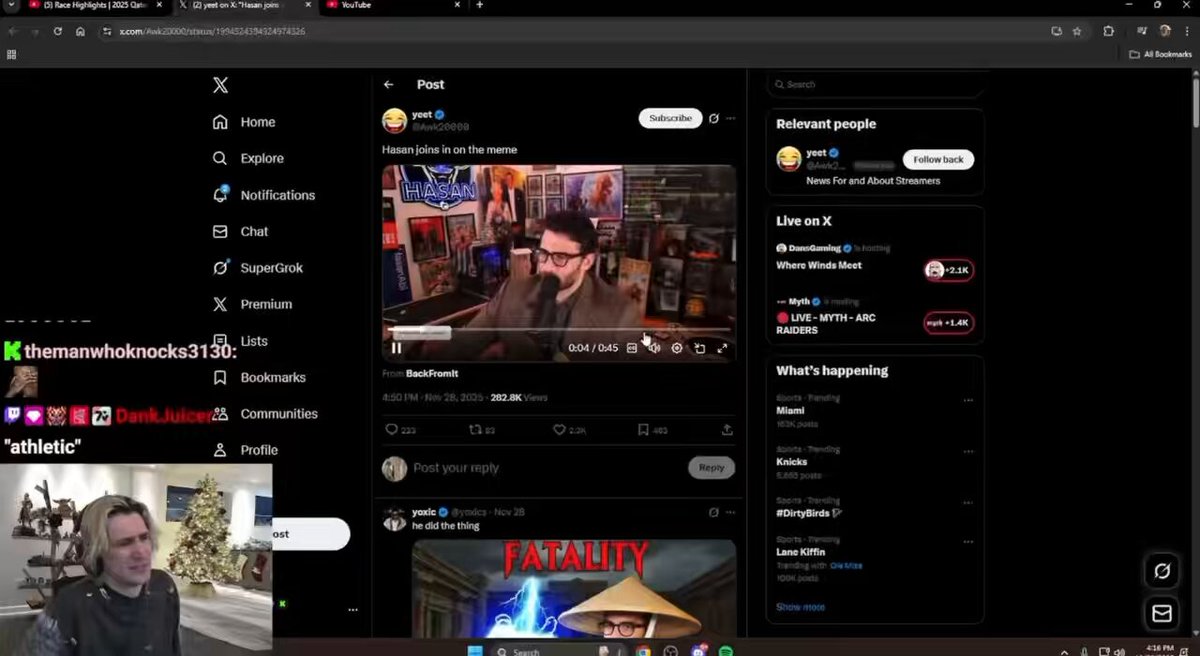Open yeet's profile avatar on post

click(394, 121)
